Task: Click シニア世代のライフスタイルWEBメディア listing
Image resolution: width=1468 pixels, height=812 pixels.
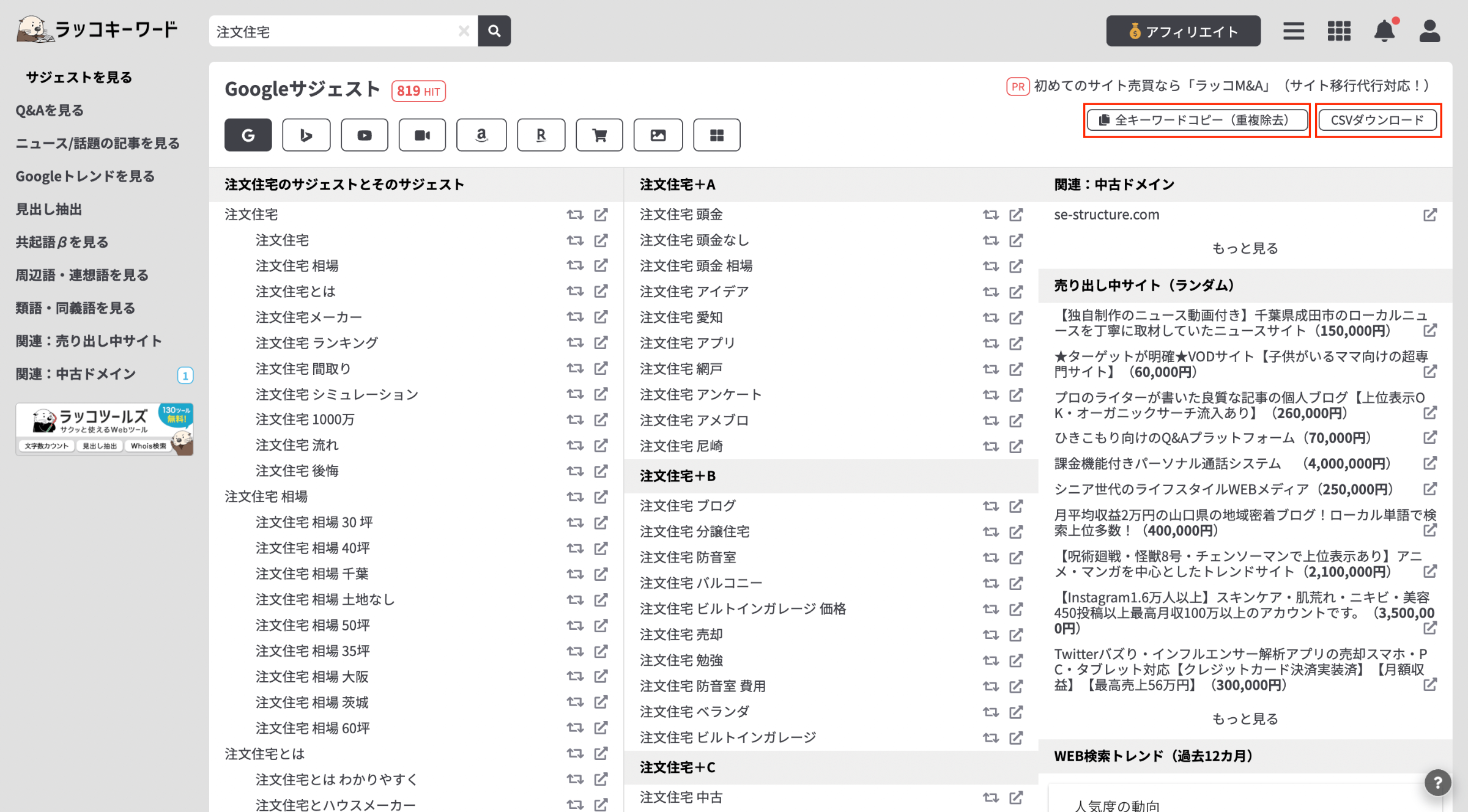Action: pyautogui.click(x=1223, y=489)
